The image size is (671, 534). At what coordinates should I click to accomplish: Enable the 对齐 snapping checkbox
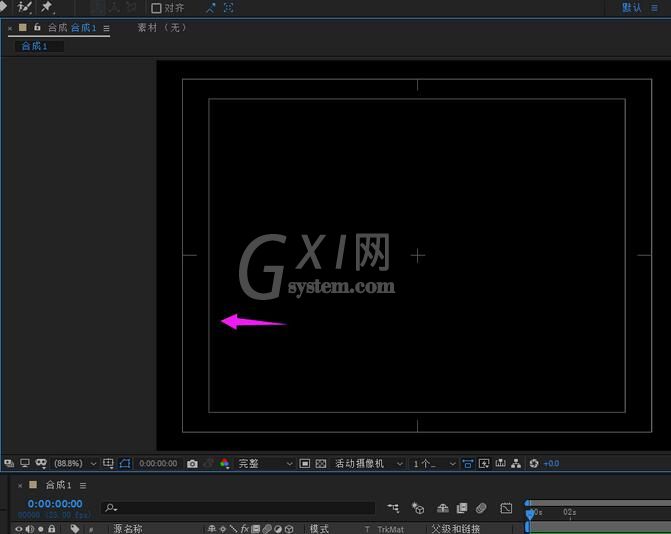click(x=157, y=8)
